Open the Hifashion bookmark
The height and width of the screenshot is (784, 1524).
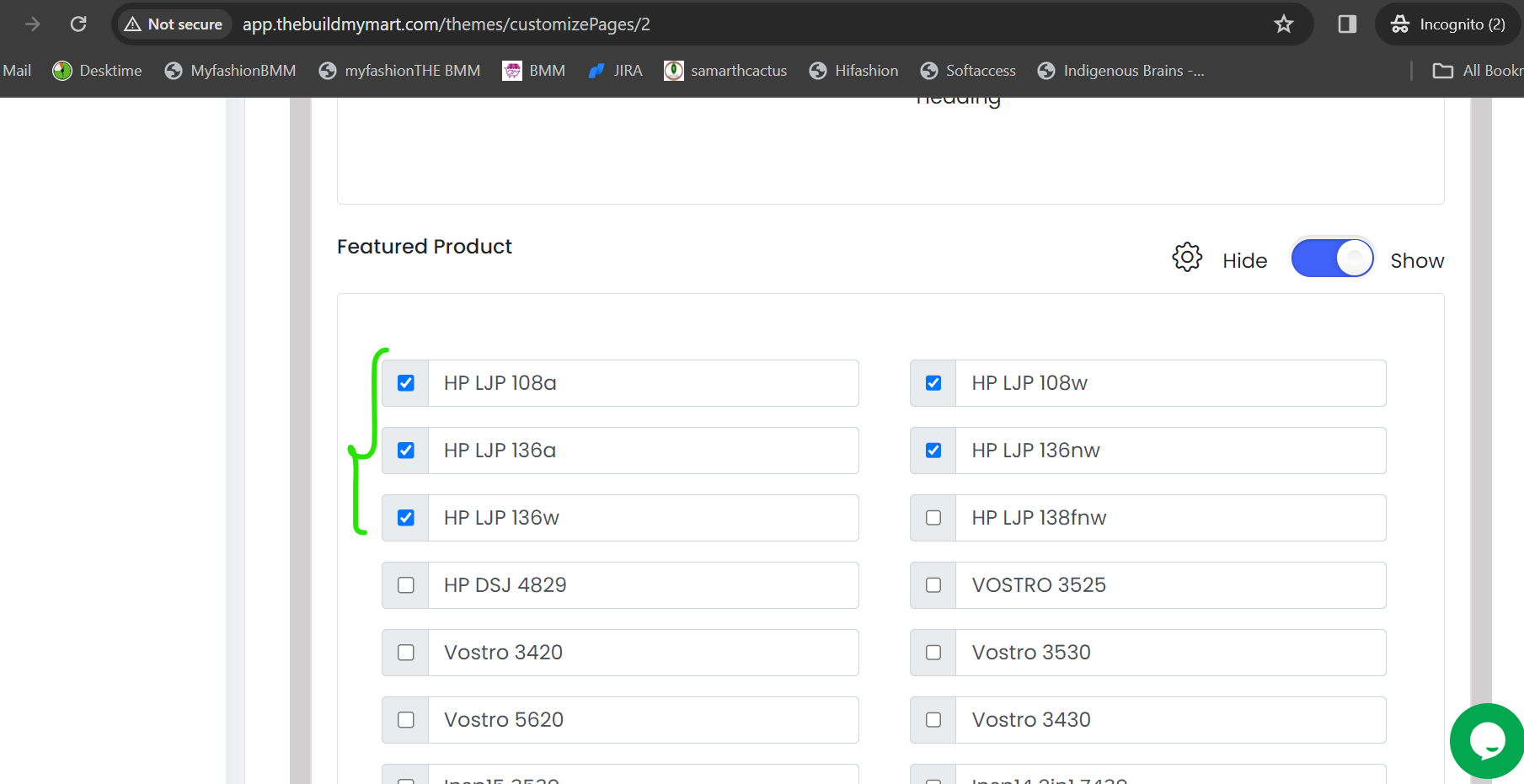pos(853,71)
